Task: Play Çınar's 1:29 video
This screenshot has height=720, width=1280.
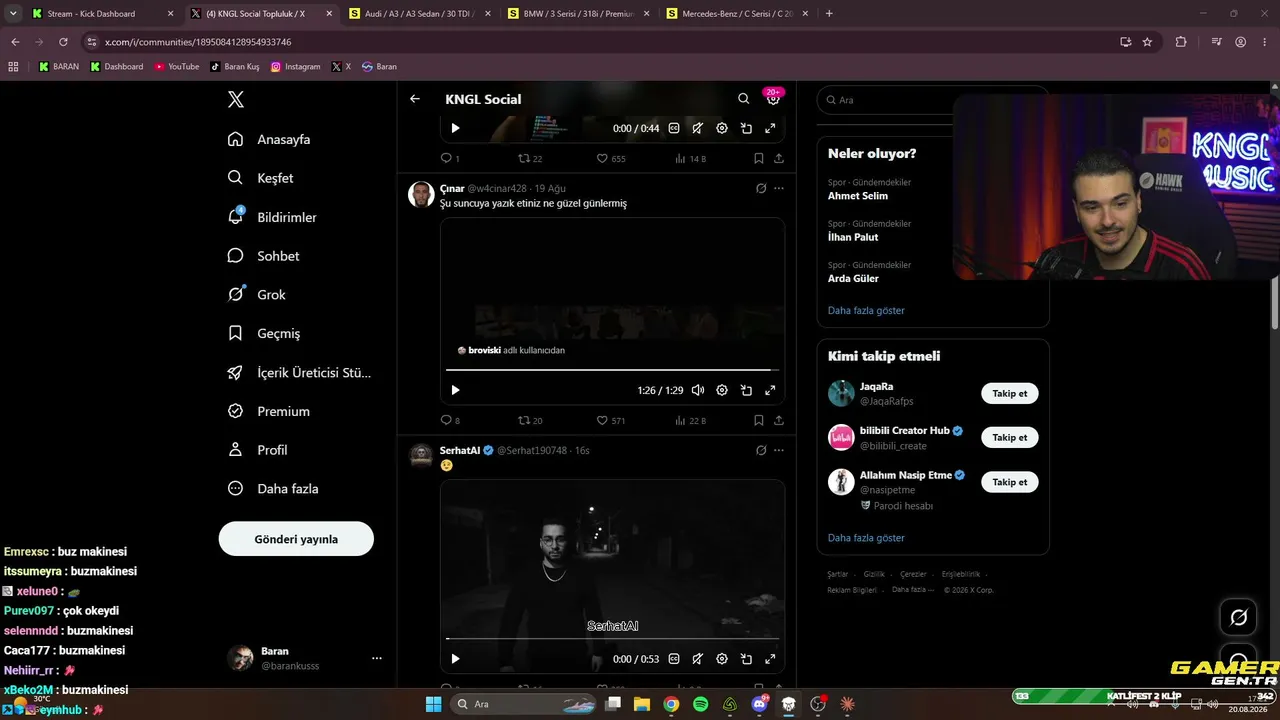Action: [x=455, y=390]
